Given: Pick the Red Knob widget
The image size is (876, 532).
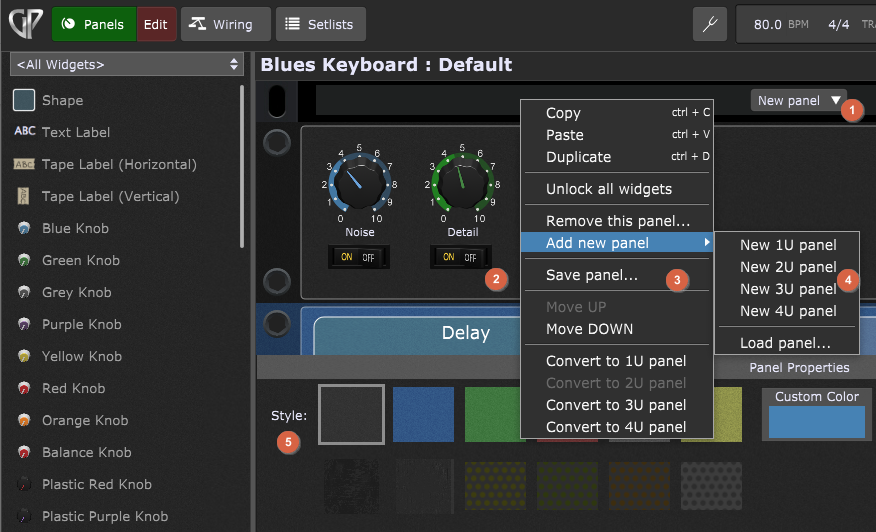Looking at the screenshot, I should [59, 388].
